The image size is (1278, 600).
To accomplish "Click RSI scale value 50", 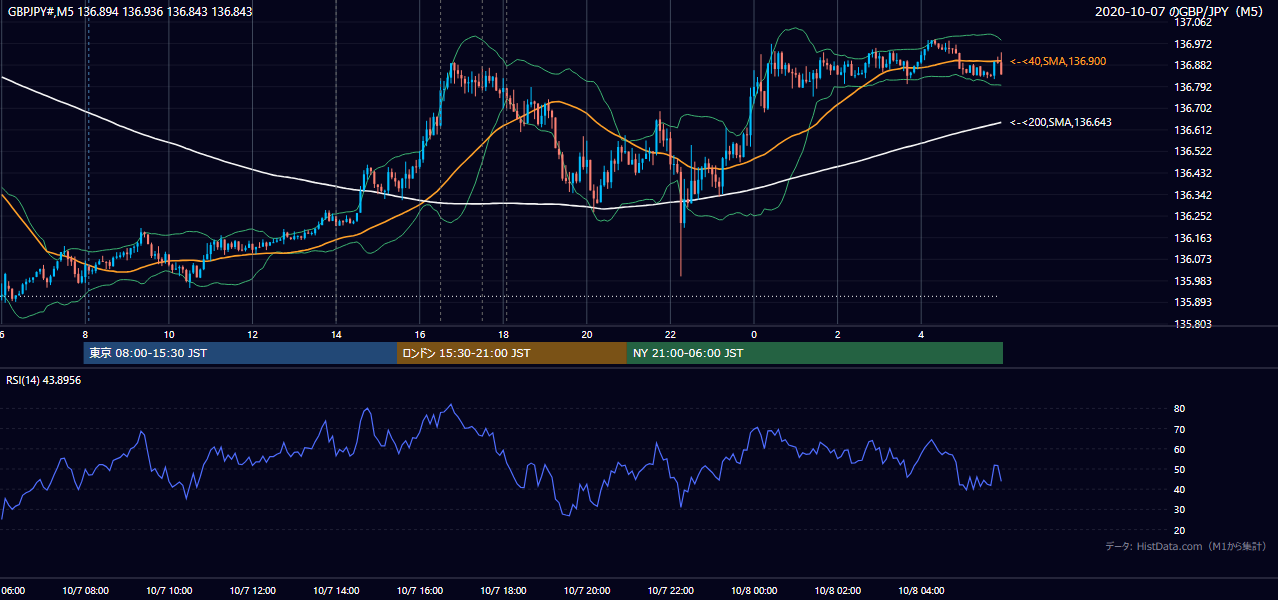I will [1180, 469].
